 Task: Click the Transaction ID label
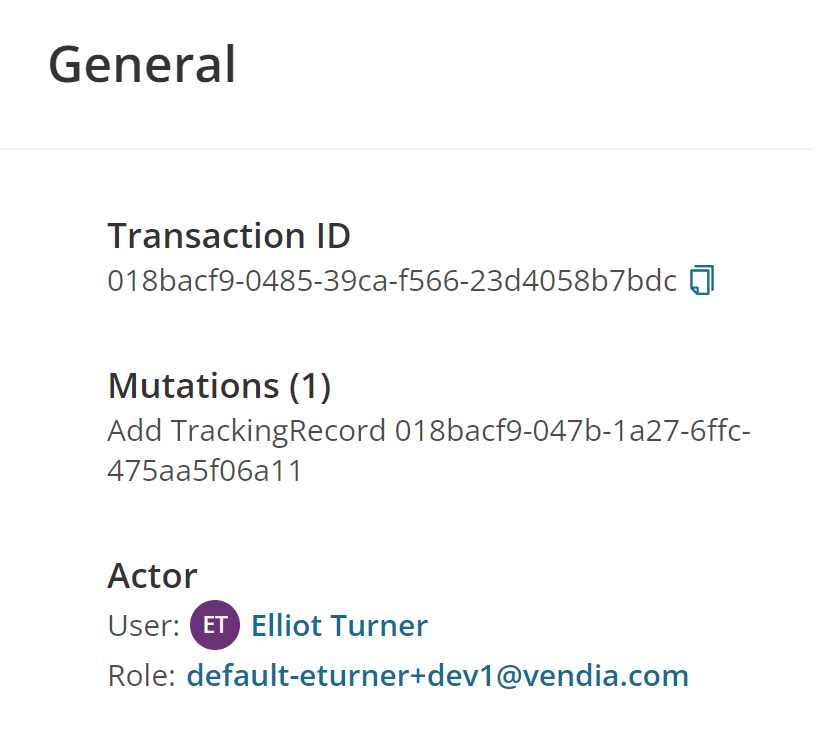coord(229,236)
